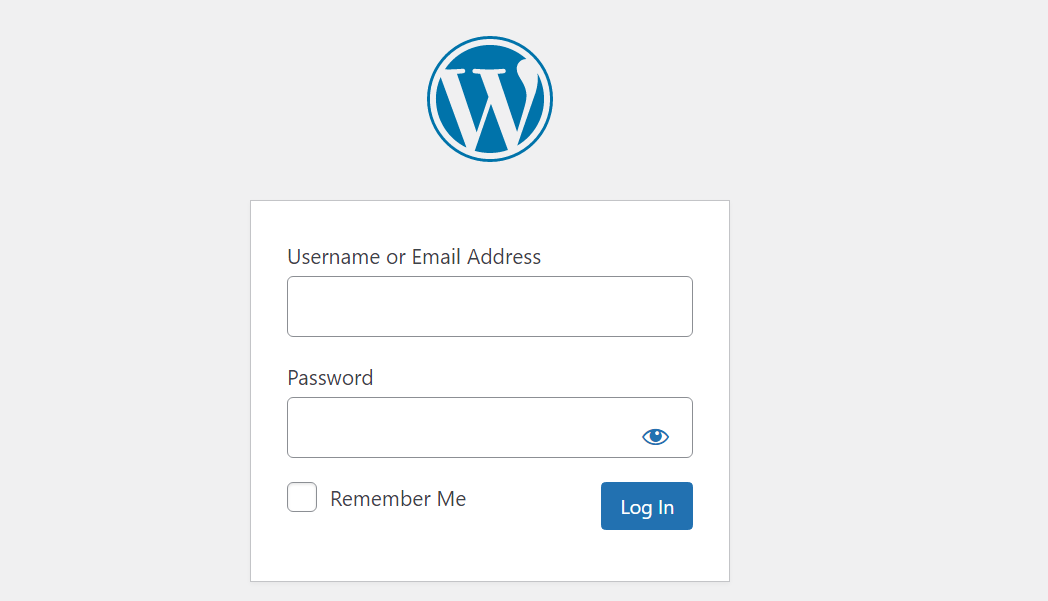This screenshot has width=1048, height=601.
Task: Open WordPress.org via the circular W logo
Action: [x=490, y=97]
